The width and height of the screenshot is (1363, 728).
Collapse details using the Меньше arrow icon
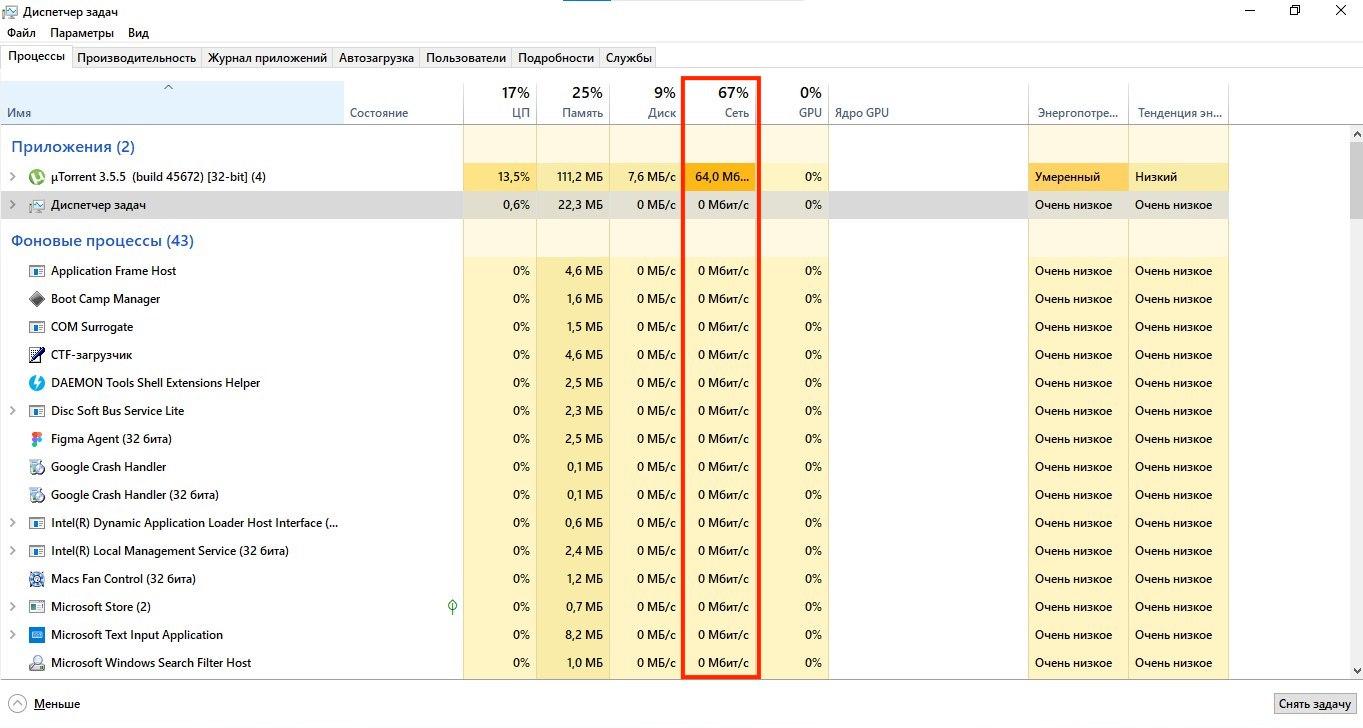[x=17, y=703]
